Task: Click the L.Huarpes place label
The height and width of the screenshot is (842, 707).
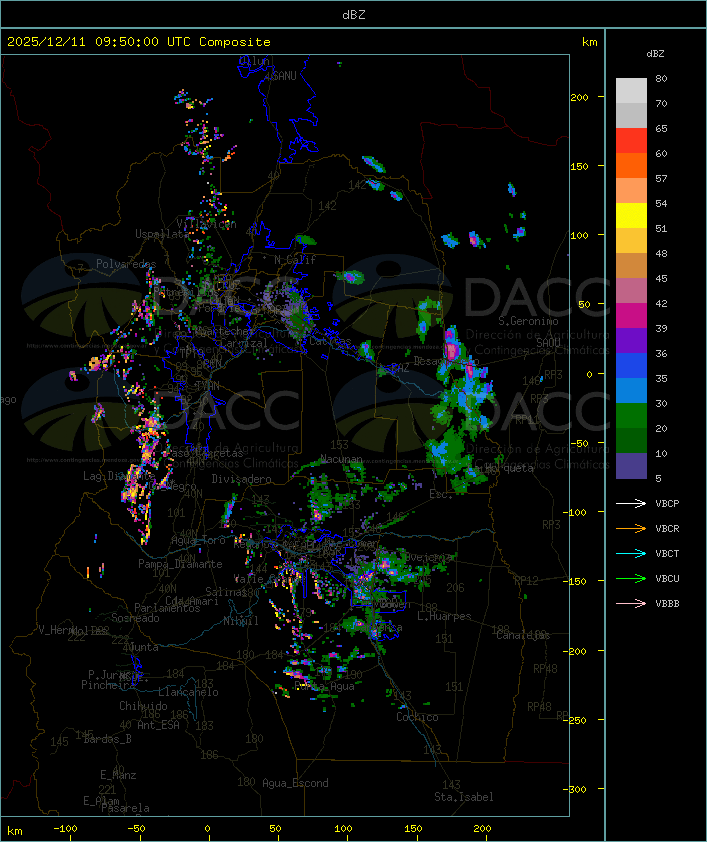Action: (444, 616)
